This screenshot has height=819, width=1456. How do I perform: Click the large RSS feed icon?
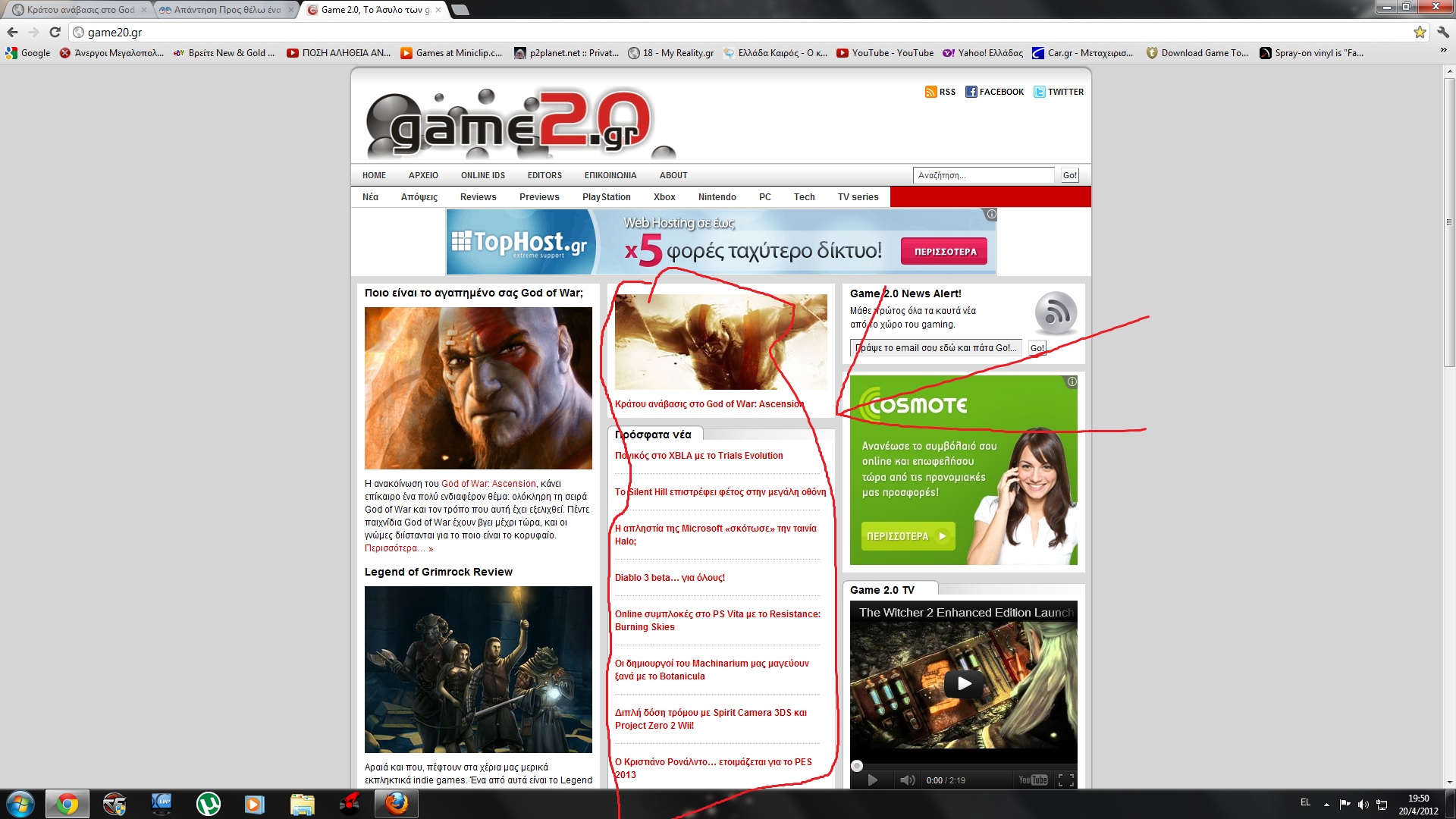click(x=1056, y=312)
